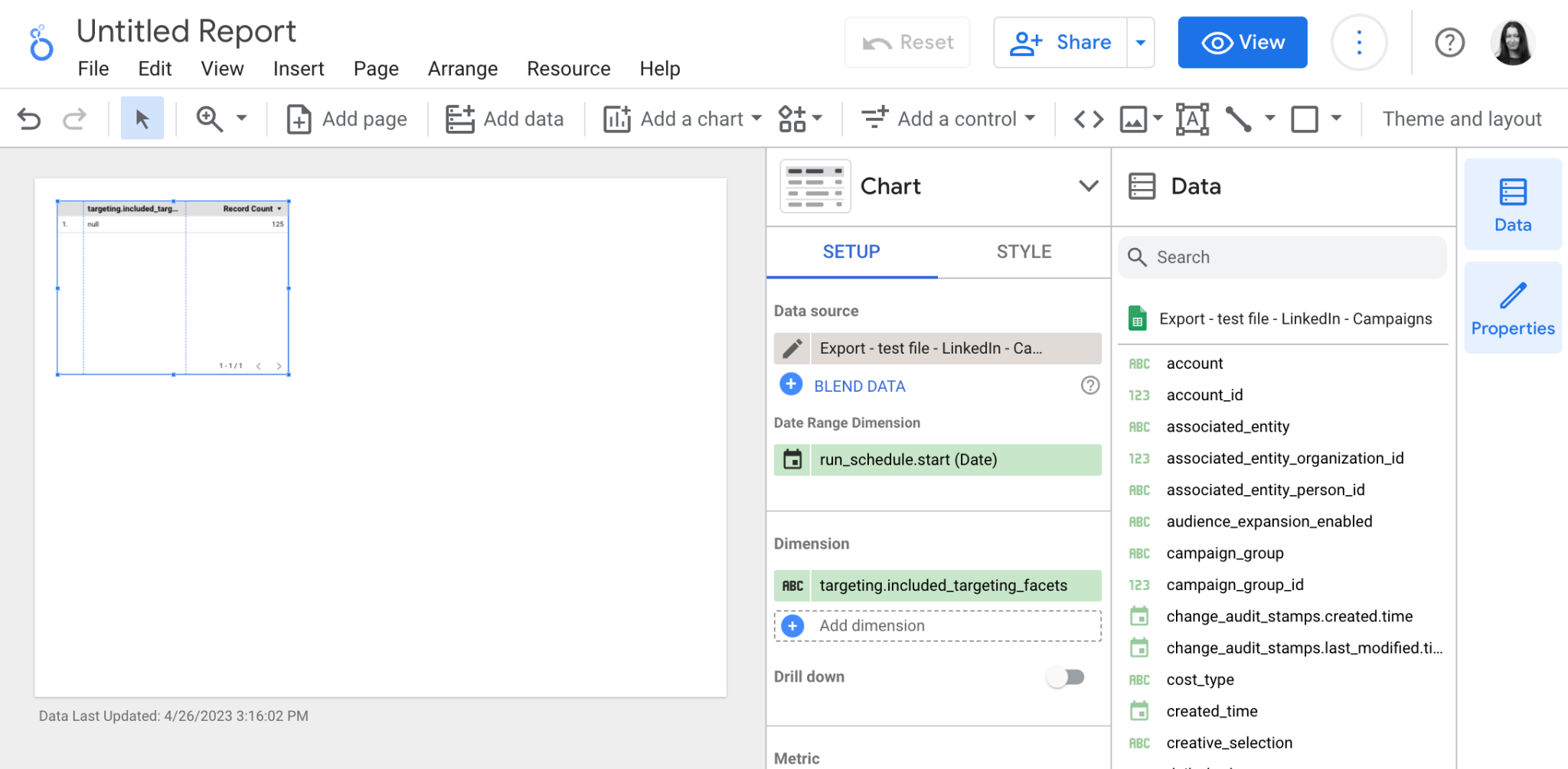Image resolution: width=1568 pixels, height=769 pixels.
Task: Collapse the Chart picker chevron
Action: point(1088,186)
